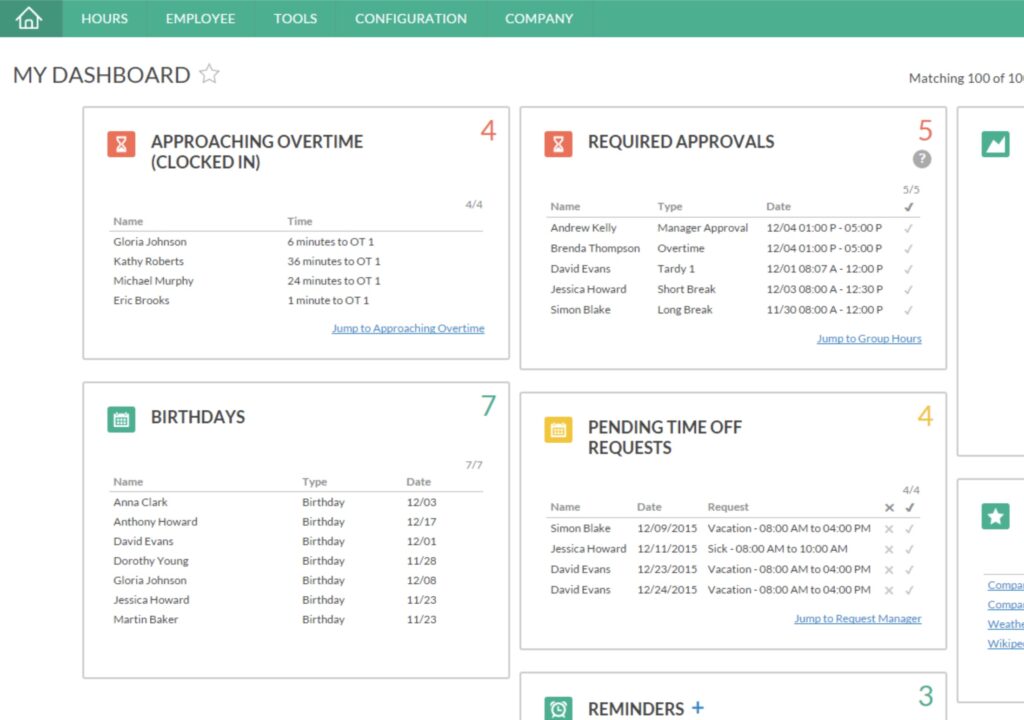Click the green chart widget icon
The height and width of the screenshot is (720, 1024).
click(995, 144)
